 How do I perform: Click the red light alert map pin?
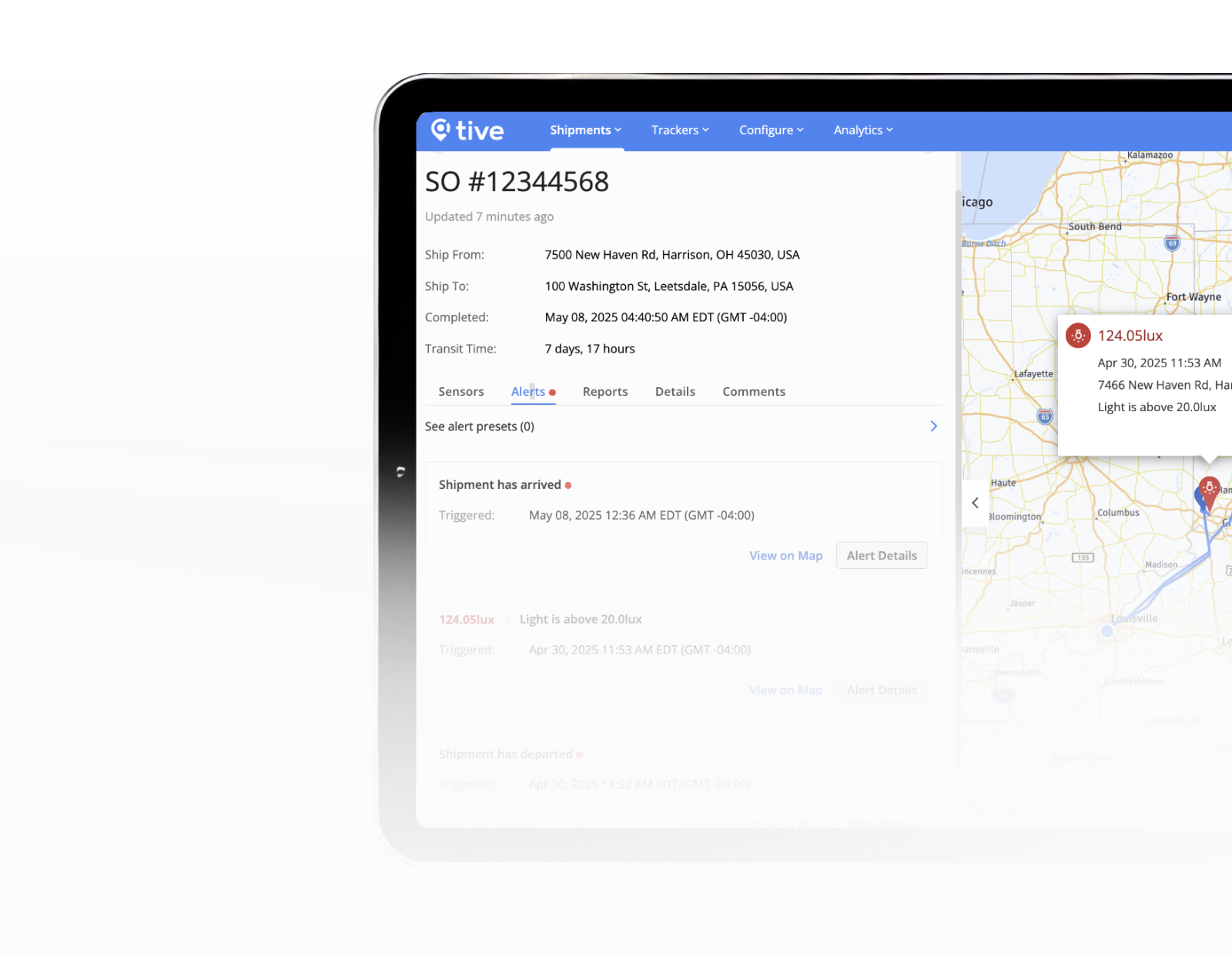1209,492
